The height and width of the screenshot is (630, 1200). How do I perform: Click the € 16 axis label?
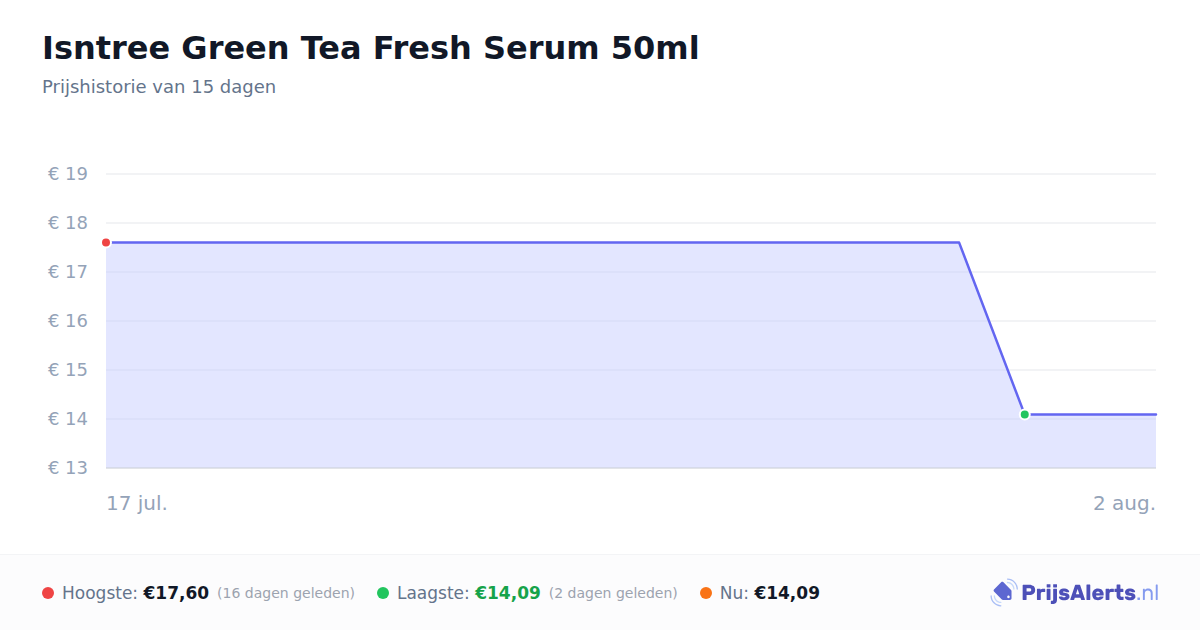pos(68,321)
